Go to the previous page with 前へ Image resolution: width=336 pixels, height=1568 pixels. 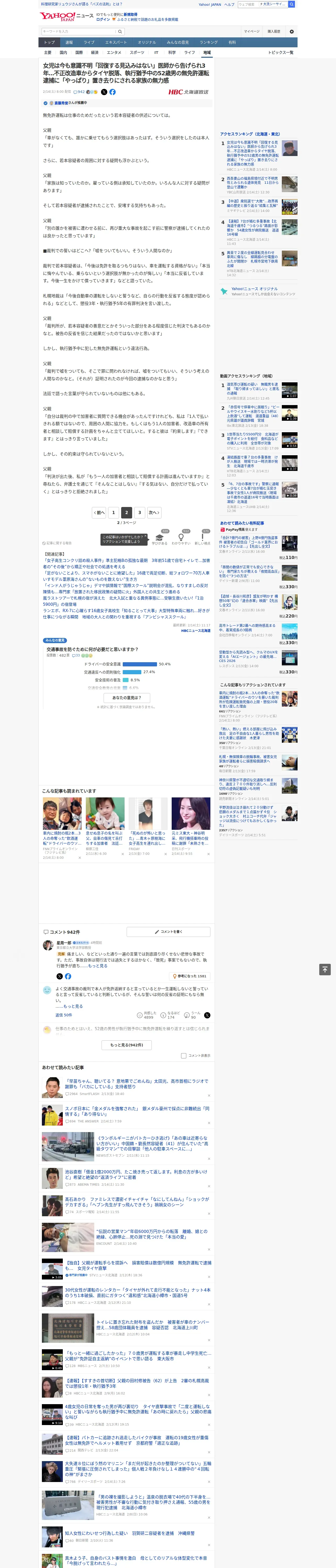point(99,512)
